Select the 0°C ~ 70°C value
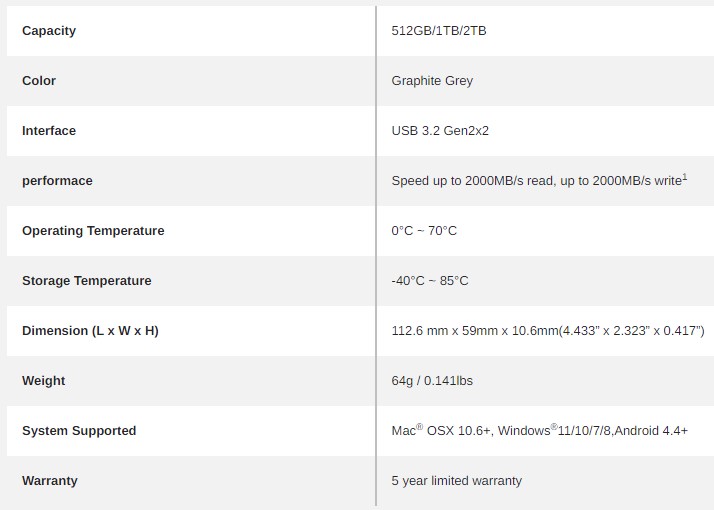The image size is (714, 510). pyautogui.click(x=423, y=231)
